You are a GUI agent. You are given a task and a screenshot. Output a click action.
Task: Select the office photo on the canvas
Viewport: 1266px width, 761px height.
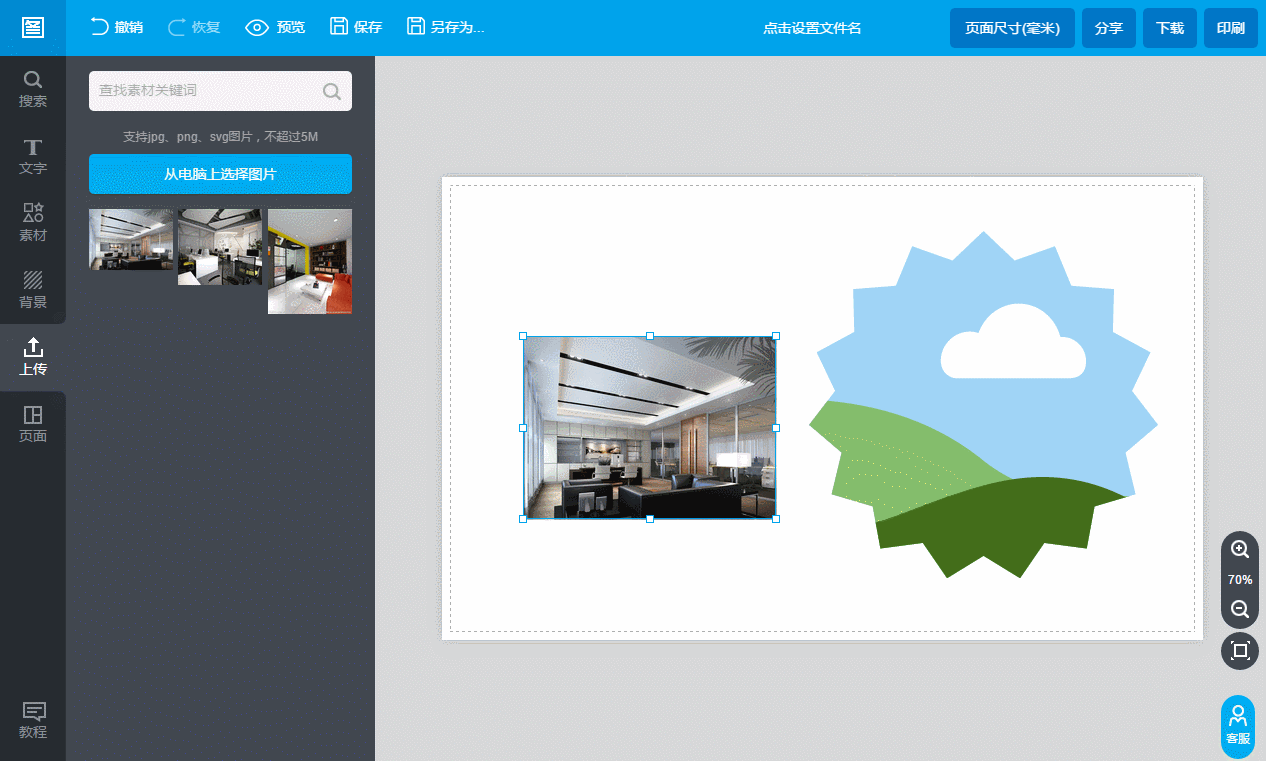(x=650, y=428)
